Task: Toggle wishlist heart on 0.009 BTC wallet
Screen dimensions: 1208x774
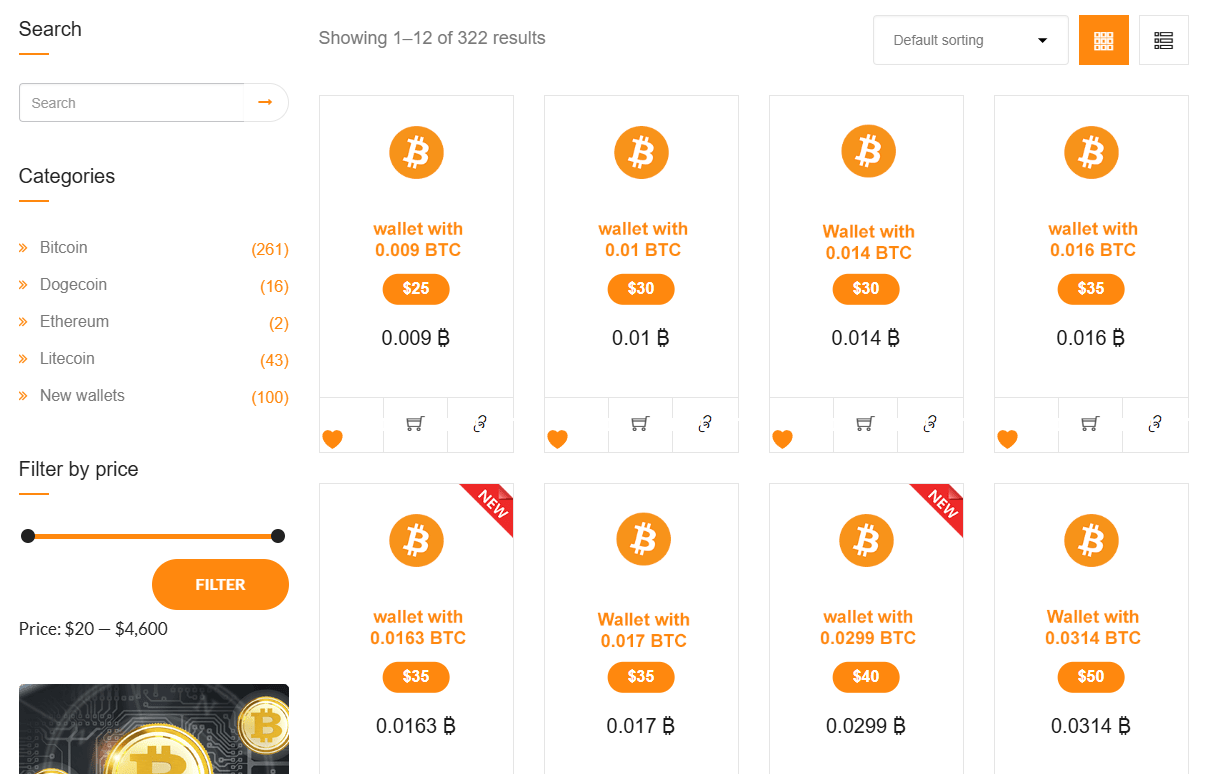Action: (x=333, y=439)
